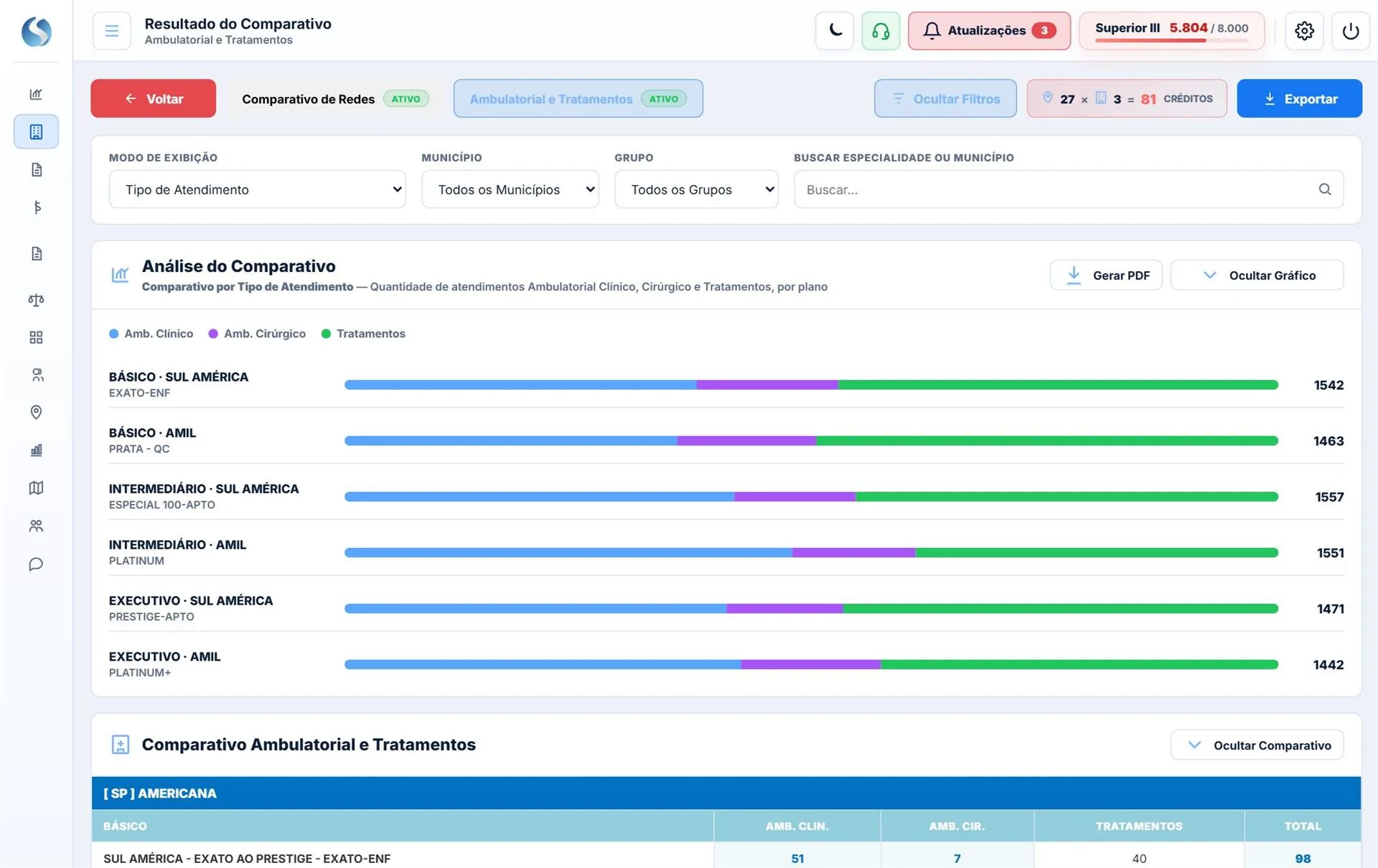The width and height of the screenshot is (1378, 868).
Task: Click AMB. CLIN. column header
Action: 797,826
